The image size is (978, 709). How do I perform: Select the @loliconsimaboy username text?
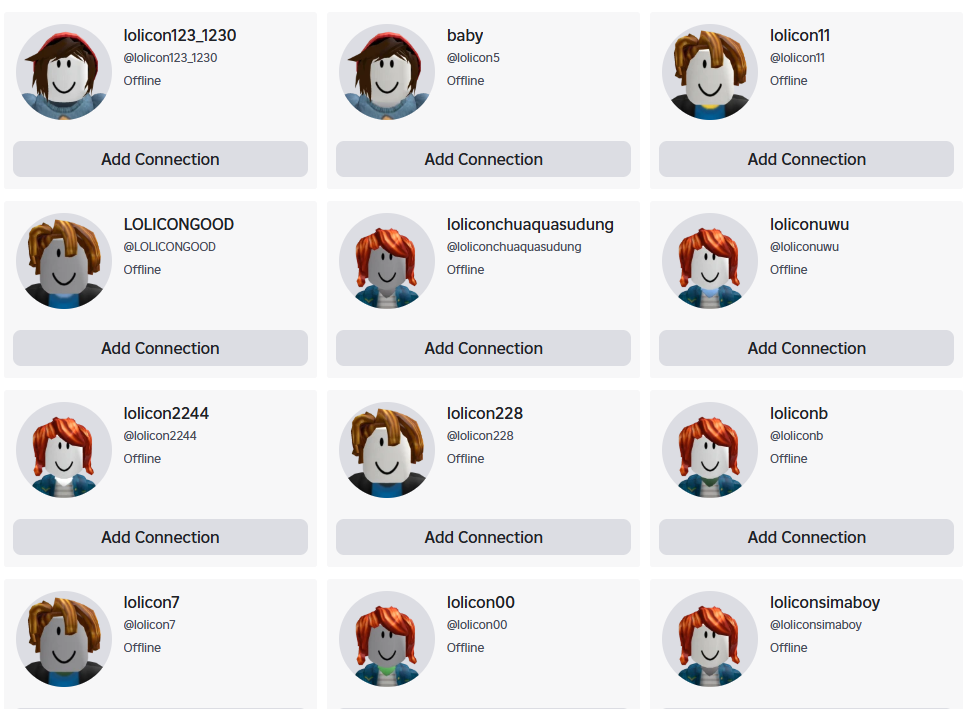pyautogui.click(x=815, y=625)
